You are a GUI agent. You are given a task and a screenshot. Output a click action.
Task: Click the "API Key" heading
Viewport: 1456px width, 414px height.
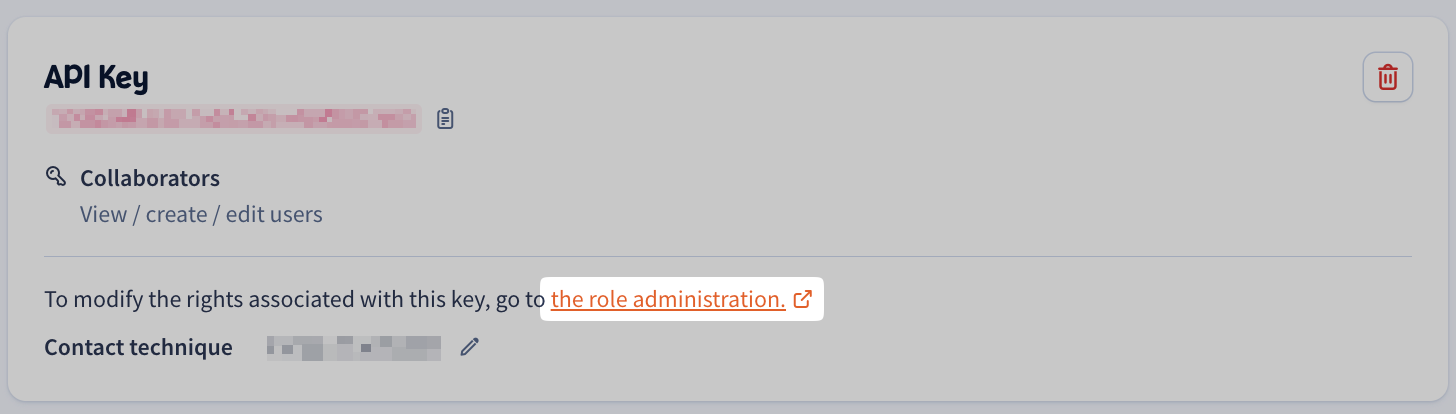(x=96, y=77)
